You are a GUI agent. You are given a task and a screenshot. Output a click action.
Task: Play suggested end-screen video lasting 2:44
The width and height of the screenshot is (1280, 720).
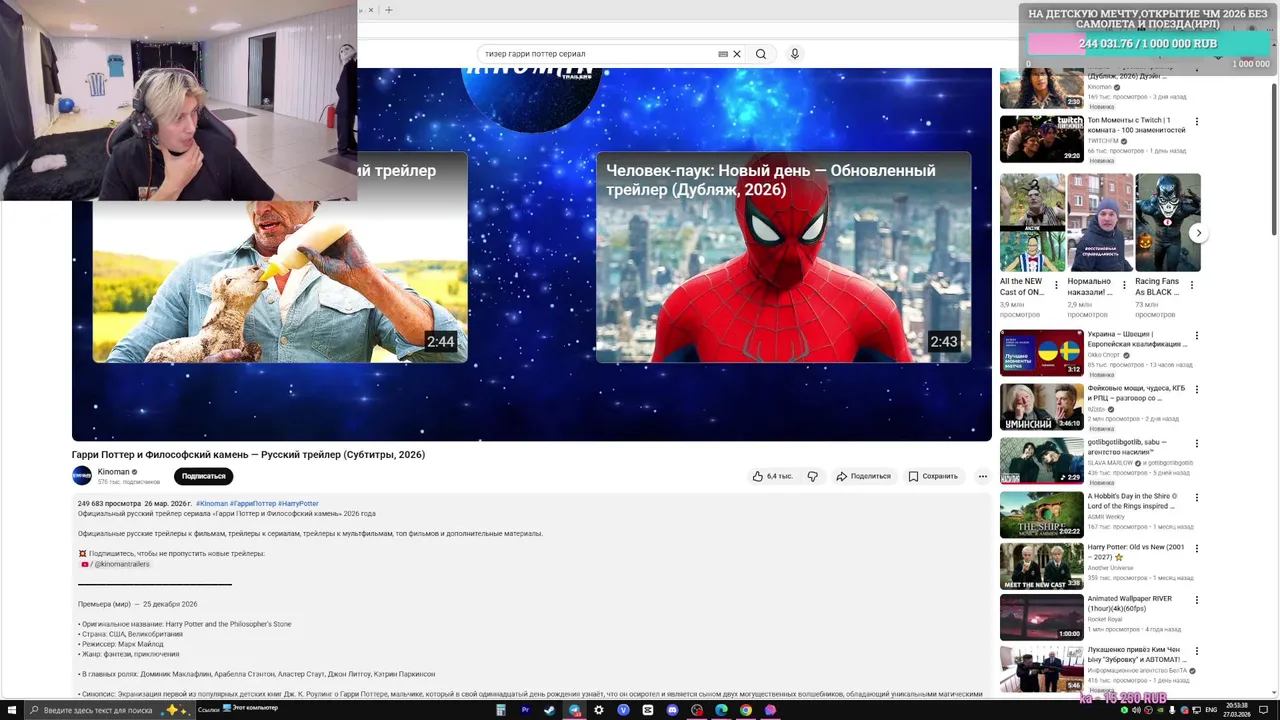(280, 257)
